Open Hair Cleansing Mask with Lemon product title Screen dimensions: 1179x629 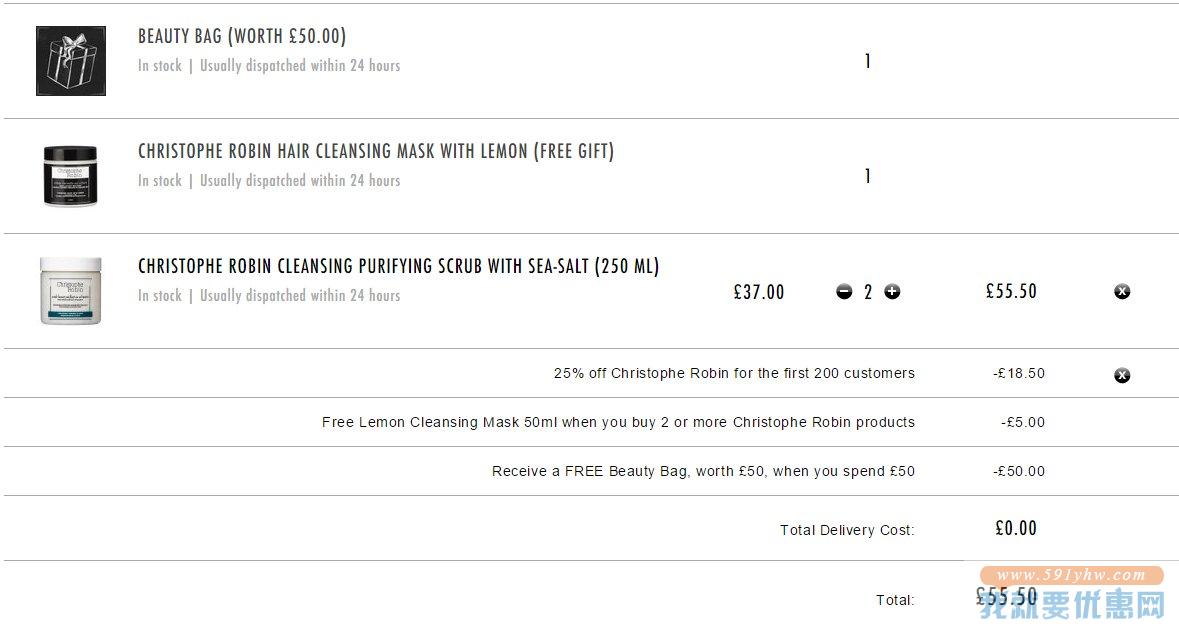click(x=376, y=151)
